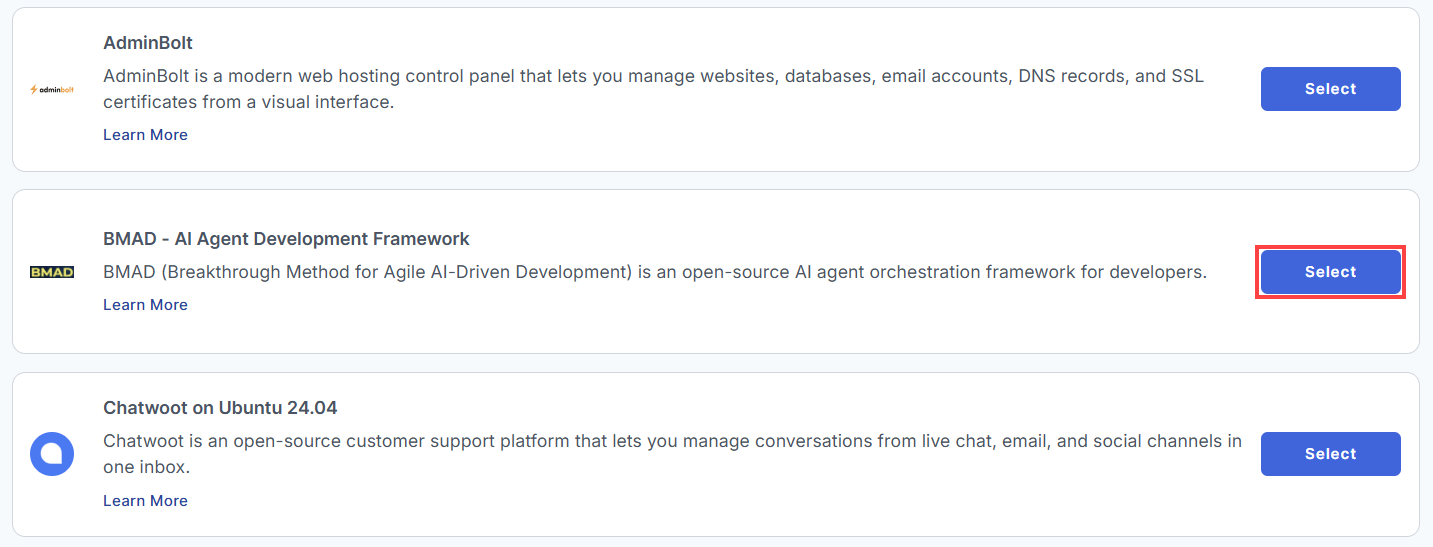
Task: Open Learn More link under AdminBolt
Action: point(145,135)
